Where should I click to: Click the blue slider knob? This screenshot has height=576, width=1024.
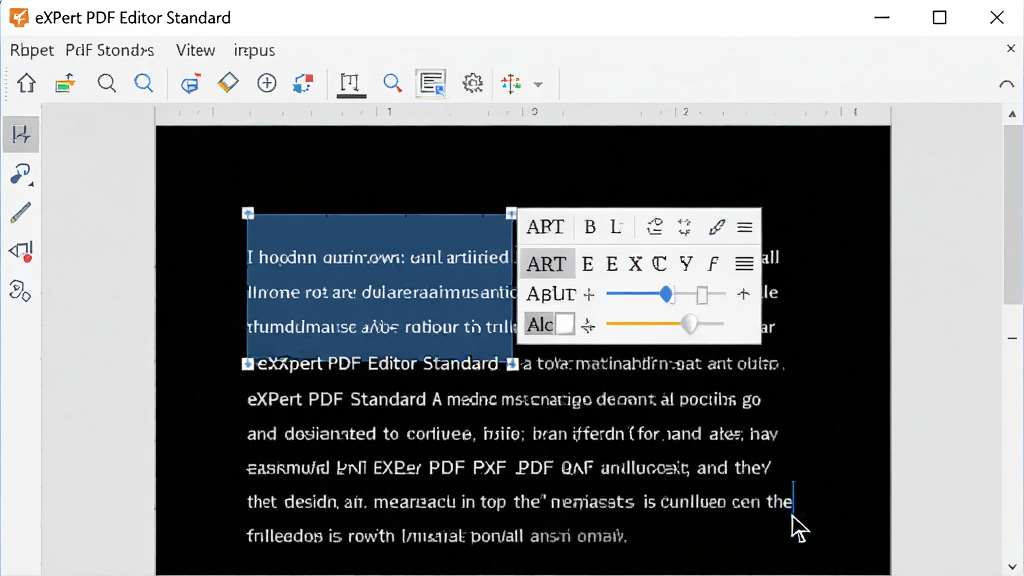tap(665, 294)
